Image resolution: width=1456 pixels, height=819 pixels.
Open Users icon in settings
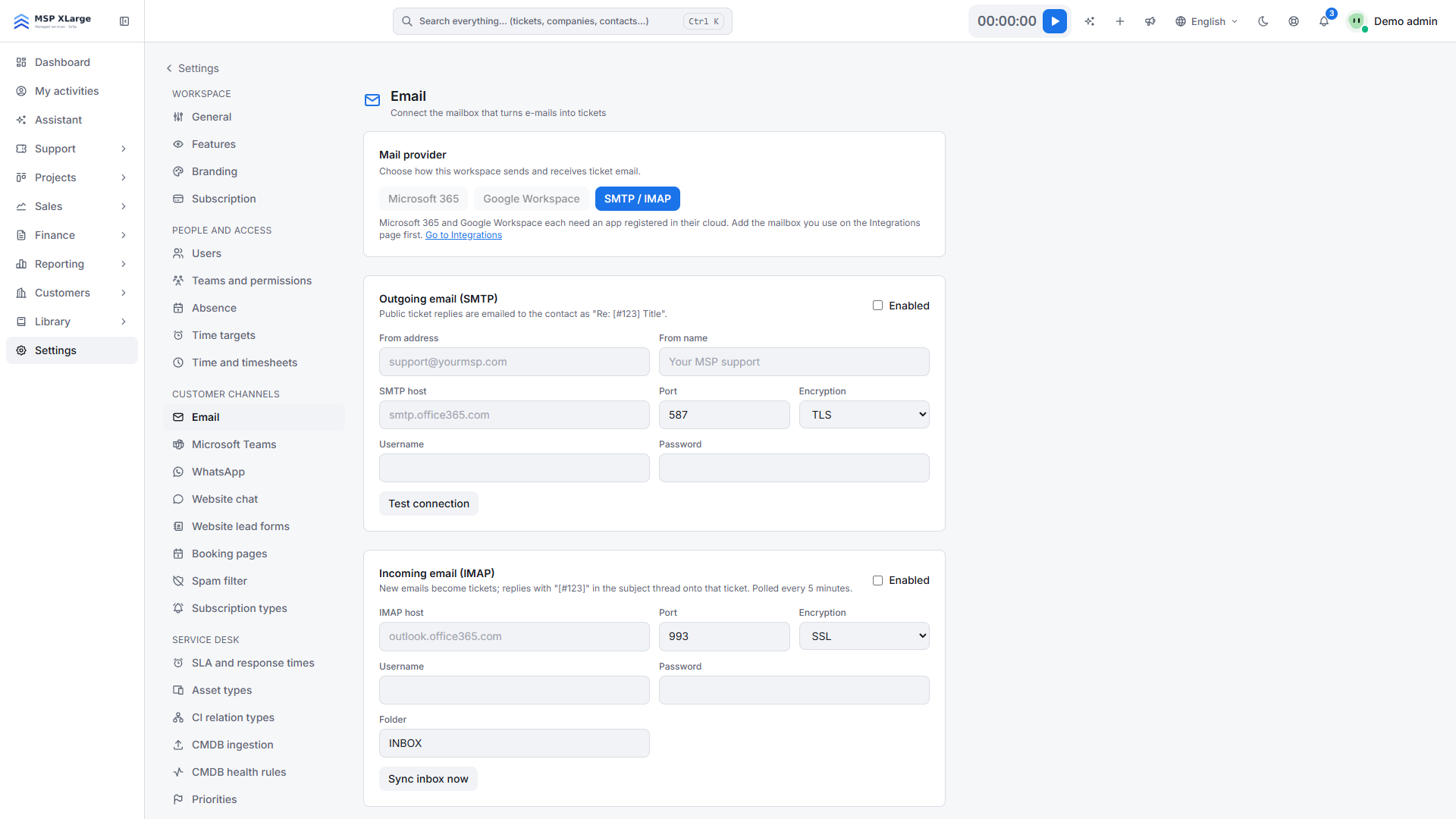(178, 253)
